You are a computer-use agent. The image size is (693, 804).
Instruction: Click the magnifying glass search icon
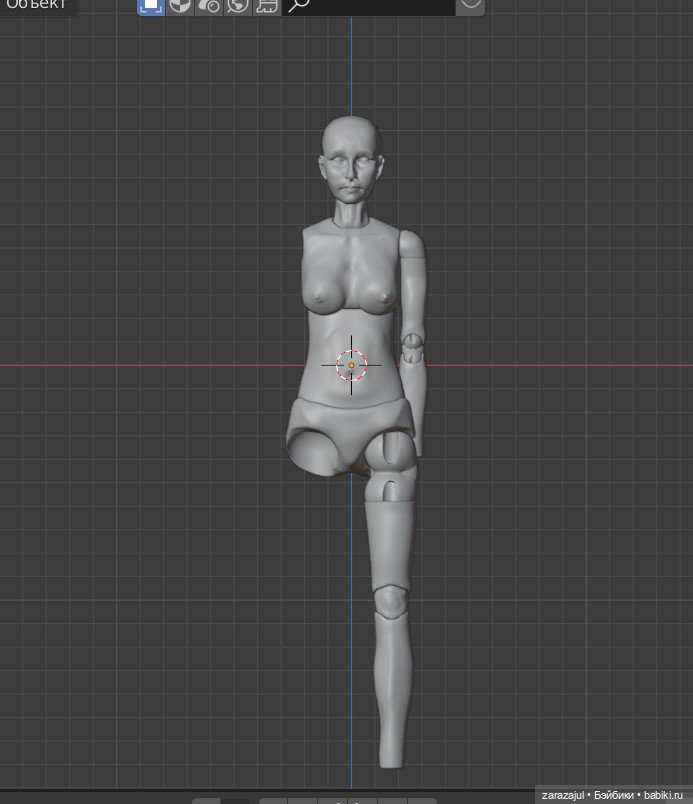pyautogui.click(x=298, y=6)
